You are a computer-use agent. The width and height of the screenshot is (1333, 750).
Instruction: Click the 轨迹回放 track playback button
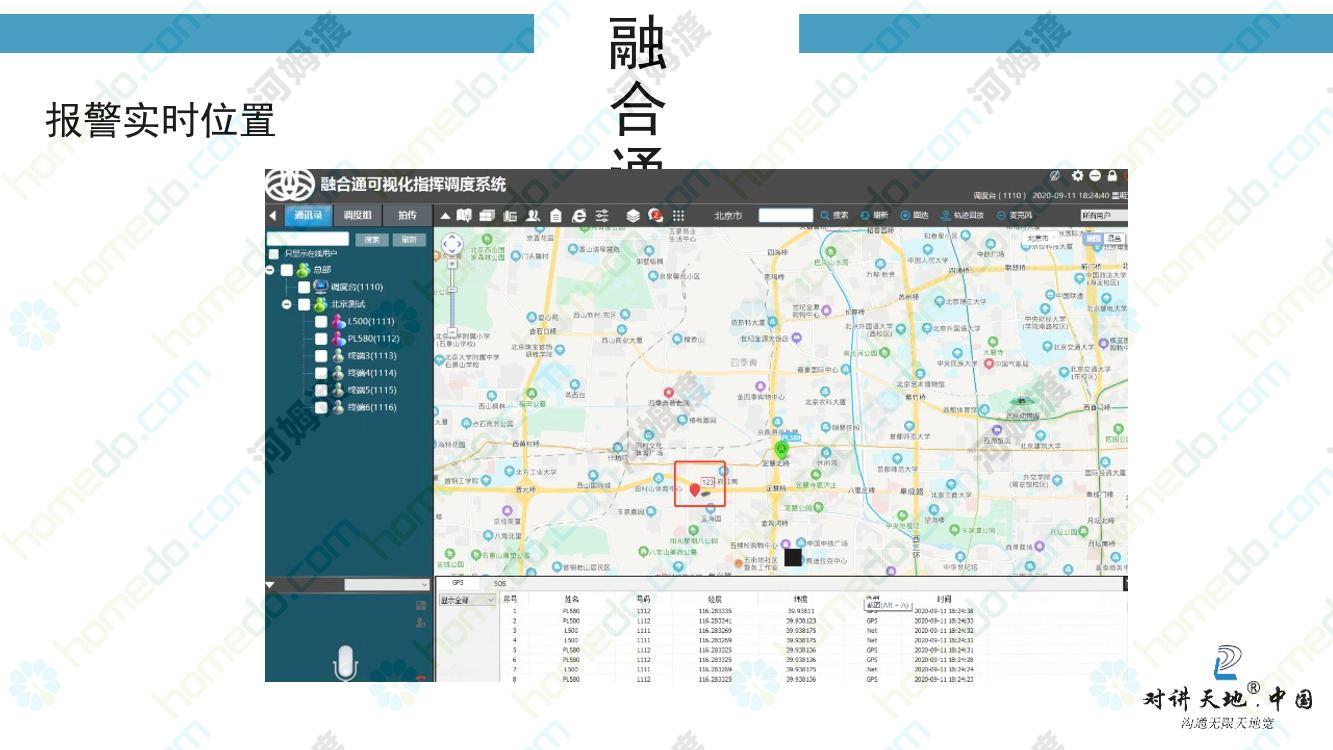[962, 215]
